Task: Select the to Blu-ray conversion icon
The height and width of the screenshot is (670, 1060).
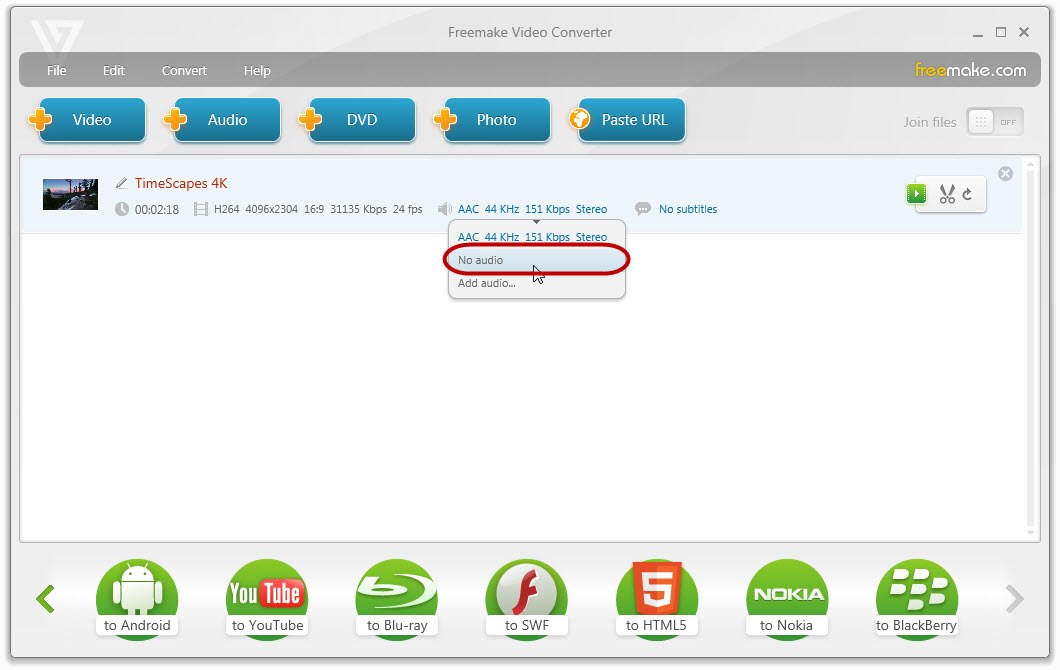Action: pyautogui.click(x=397, y=599)
